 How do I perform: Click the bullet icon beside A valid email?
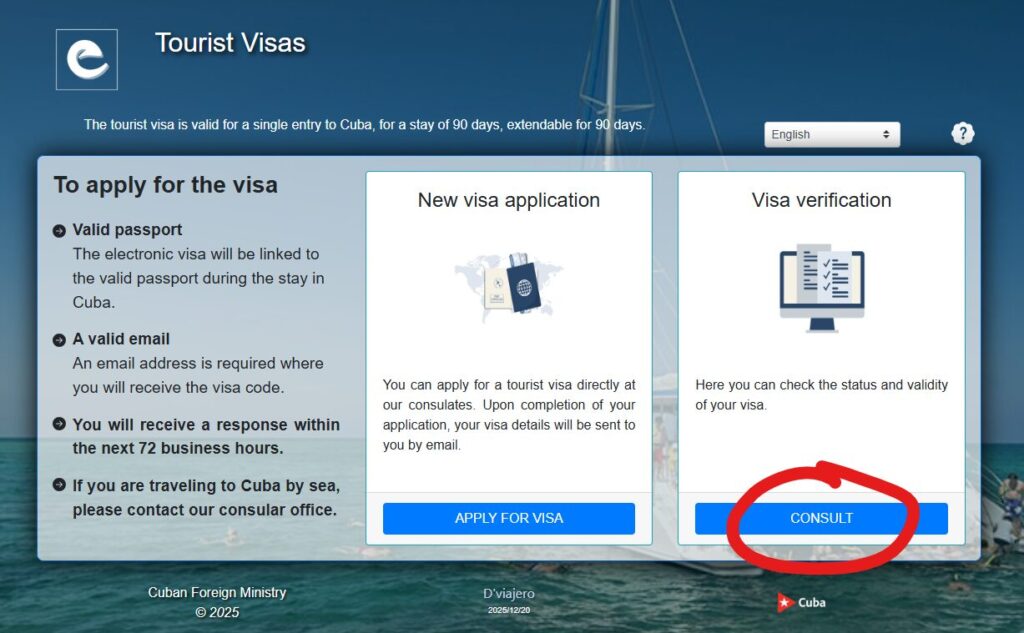pyautogui.click(x=59, y=340)
